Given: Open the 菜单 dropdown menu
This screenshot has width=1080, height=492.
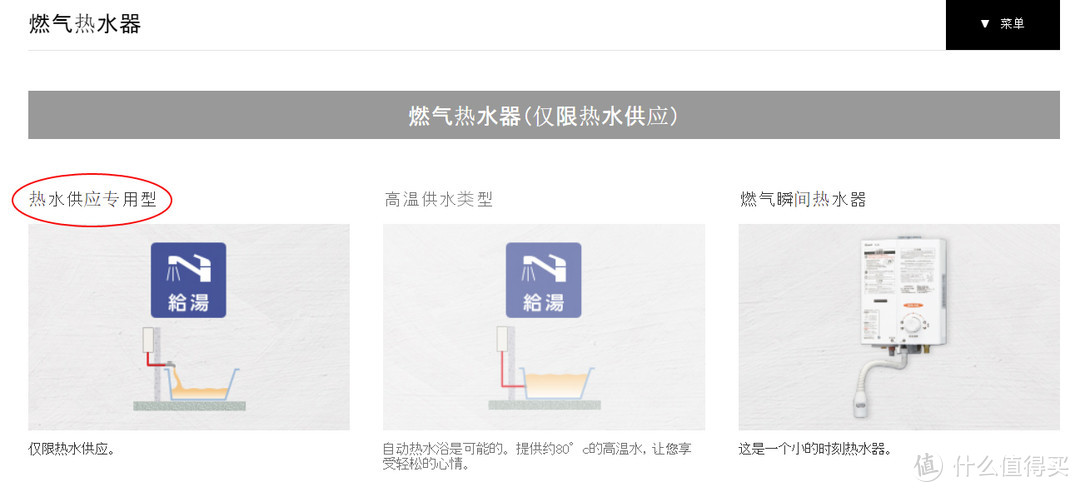Looking at the screenshot, I should pos(1002,24).
